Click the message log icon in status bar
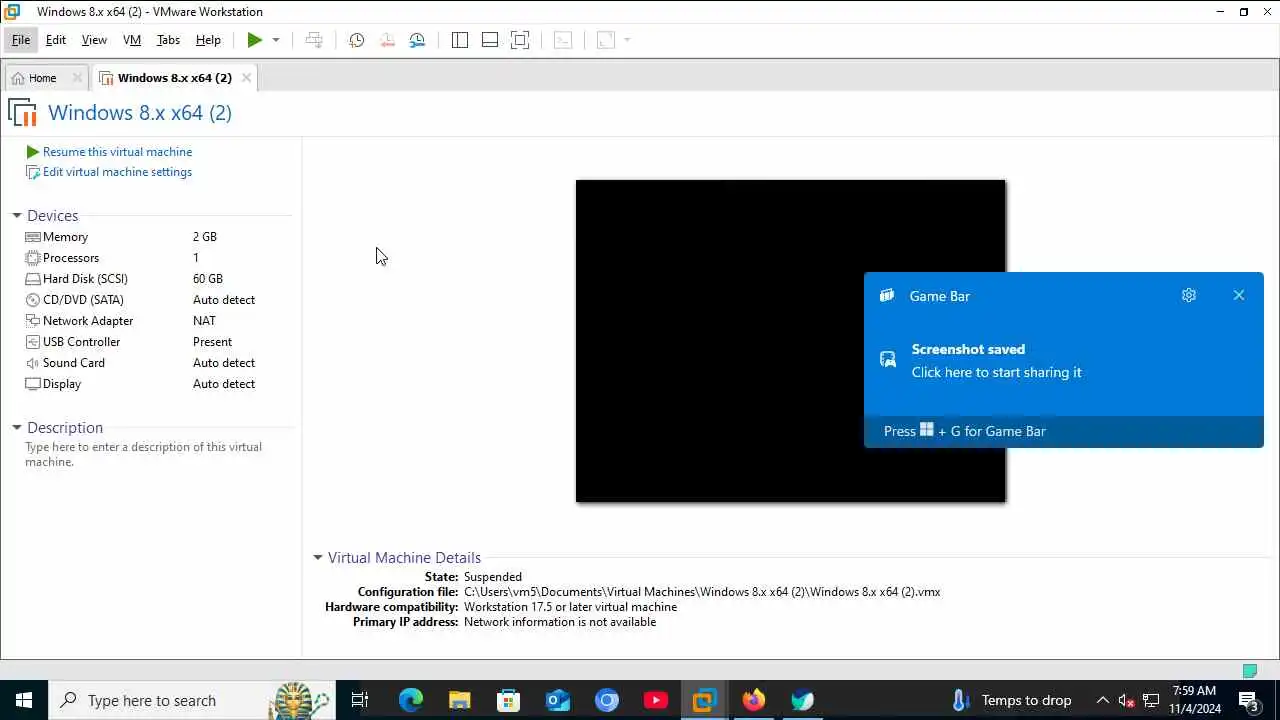Viewport: 1280px width, 720px height. 1249,670
